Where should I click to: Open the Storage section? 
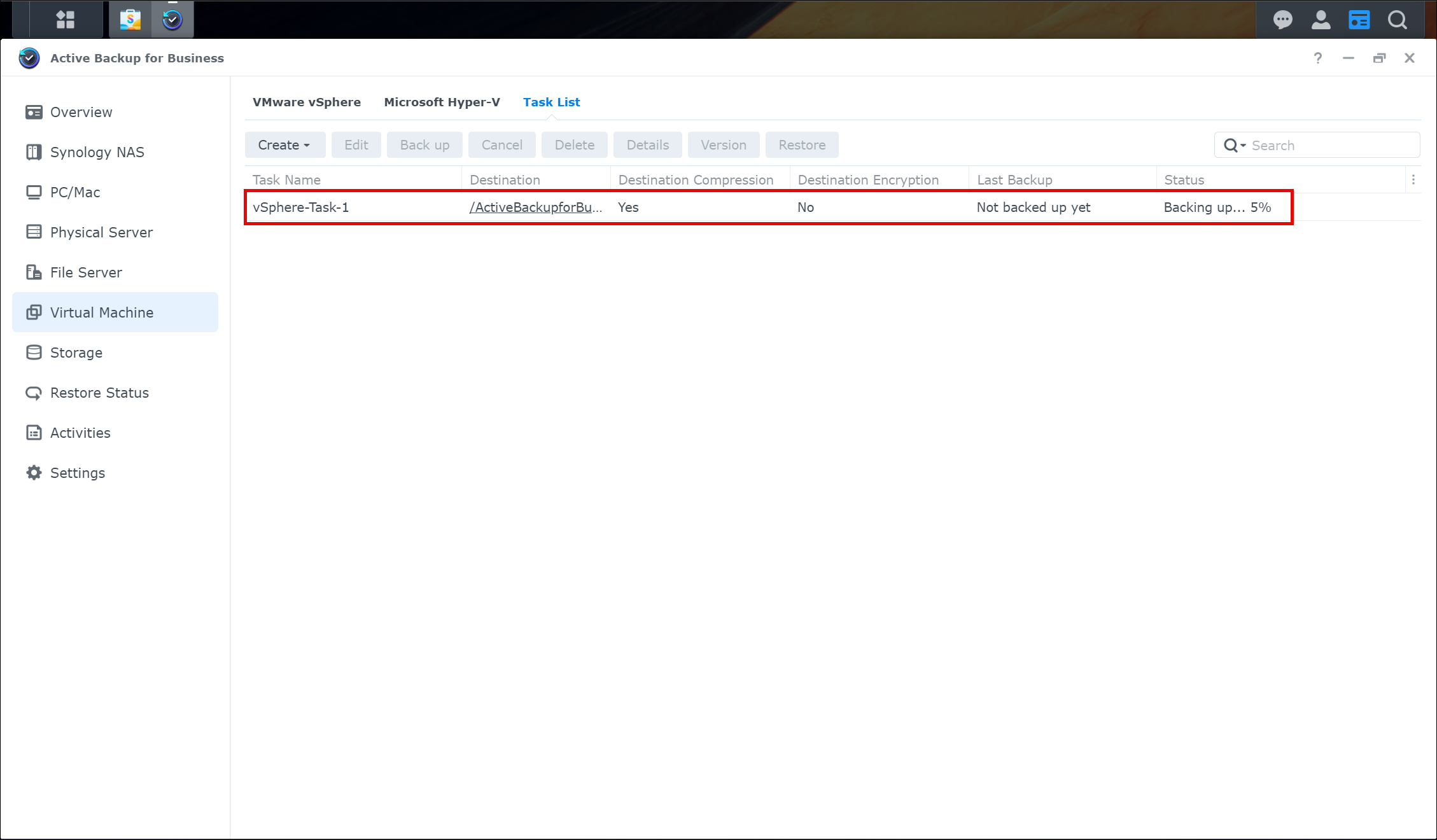(76, 353)
